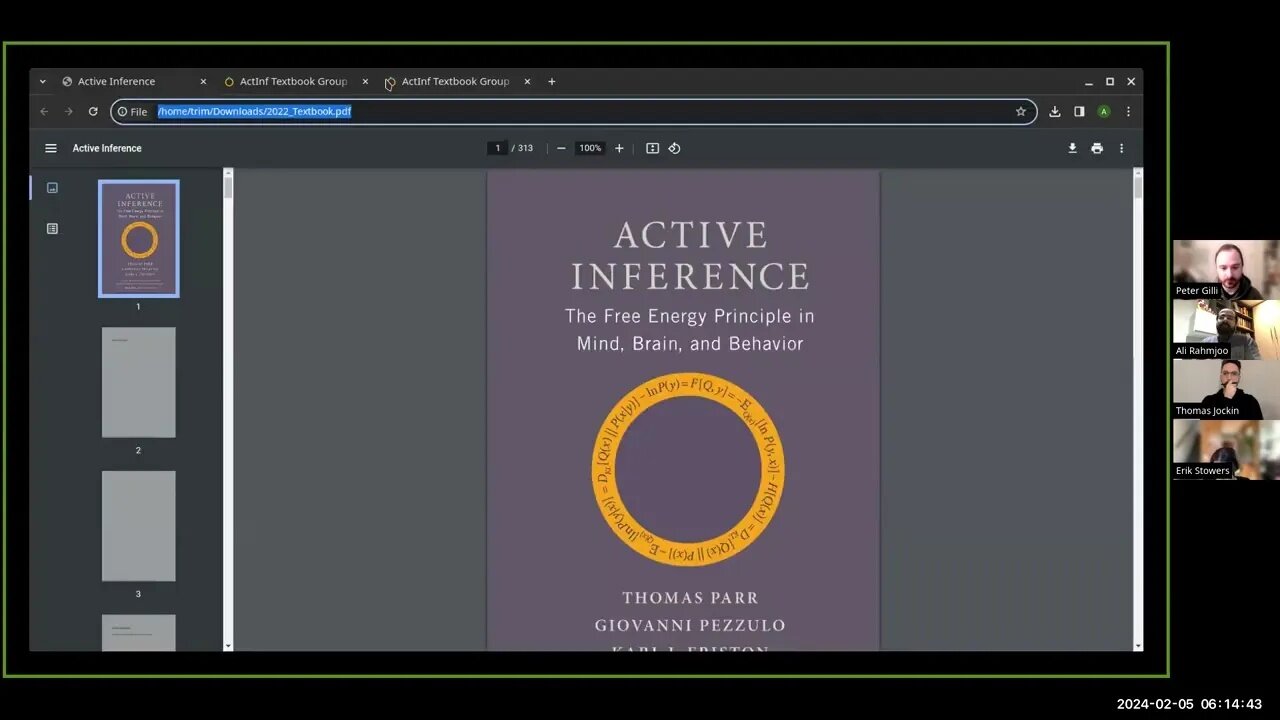Reload the current page
Screen dimensions: 1280x720
(x=93, y=111)
